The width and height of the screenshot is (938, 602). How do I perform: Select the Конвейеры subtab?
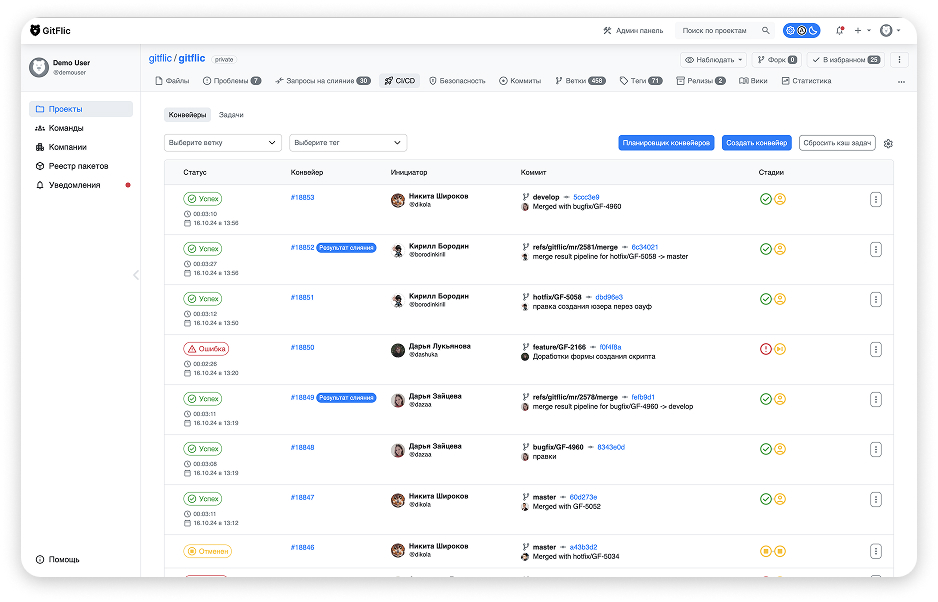pos(187,115)
